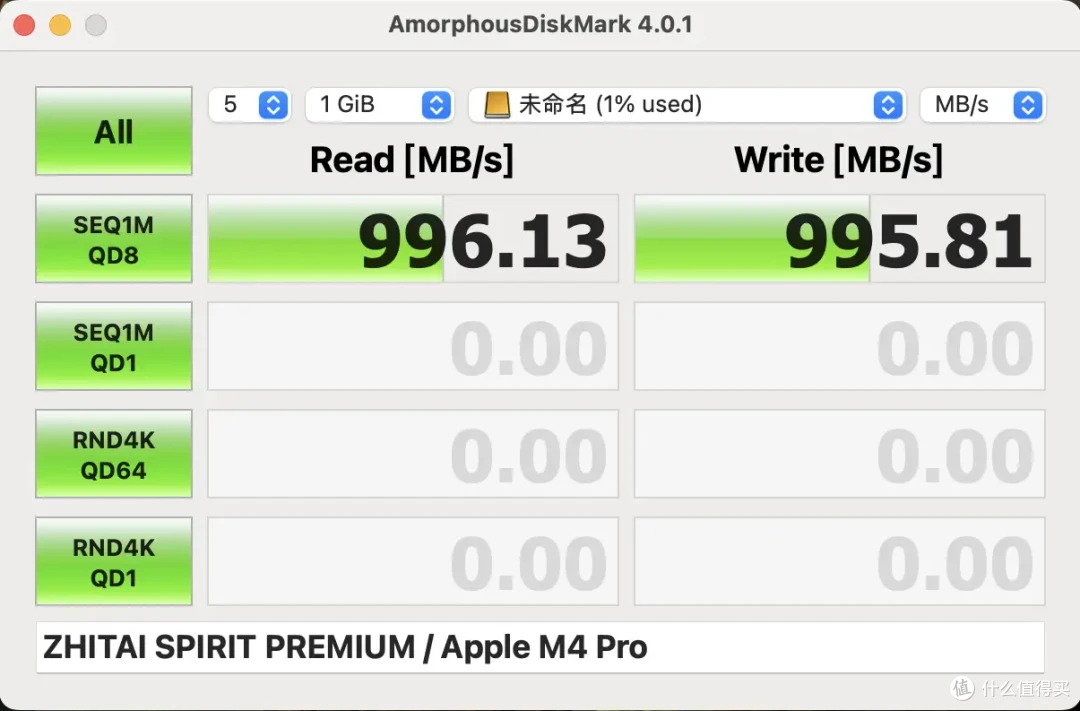Image resolution: width=1080 pixels, height=711 pixels.
Task: Click the SEQ1M QD1 write result field
Action: [x=840, y=346]
